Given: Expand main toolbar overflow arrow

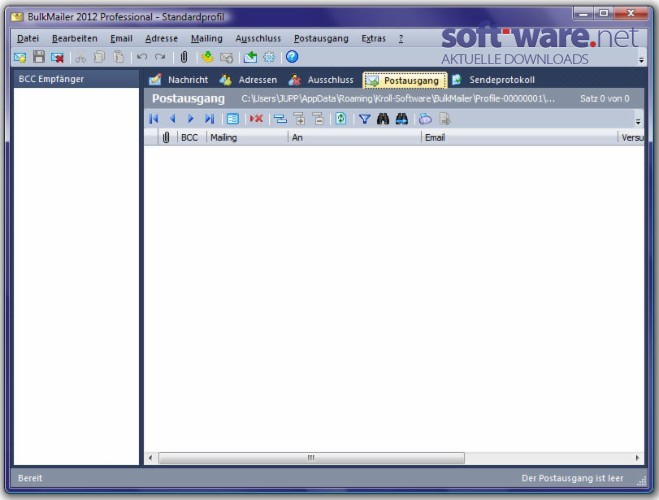Looking at the screenshot, I should pos(641,60).
